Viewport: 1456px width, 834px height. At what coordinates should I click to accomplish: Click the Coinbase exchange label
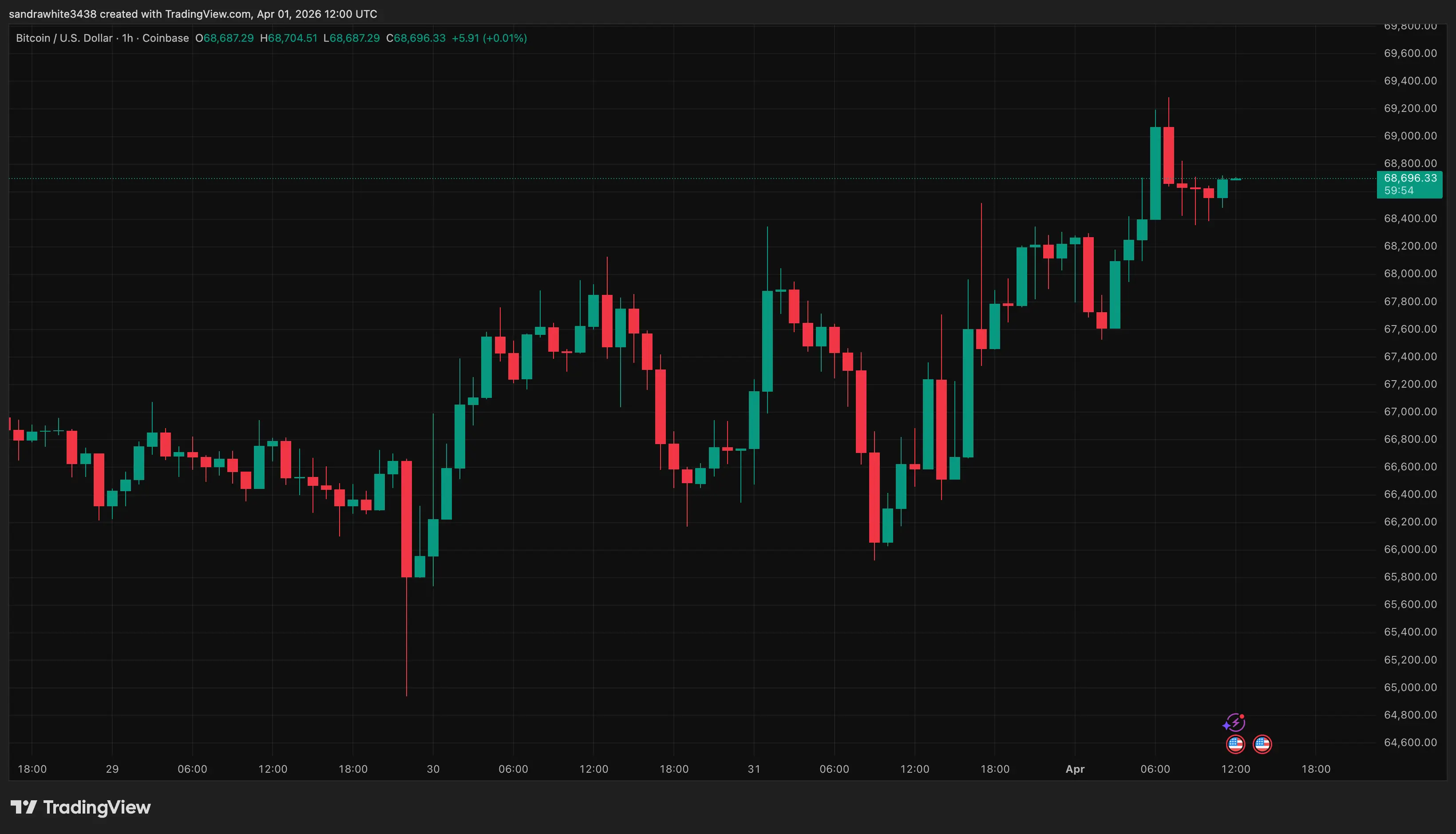click(x=166, y=38)
